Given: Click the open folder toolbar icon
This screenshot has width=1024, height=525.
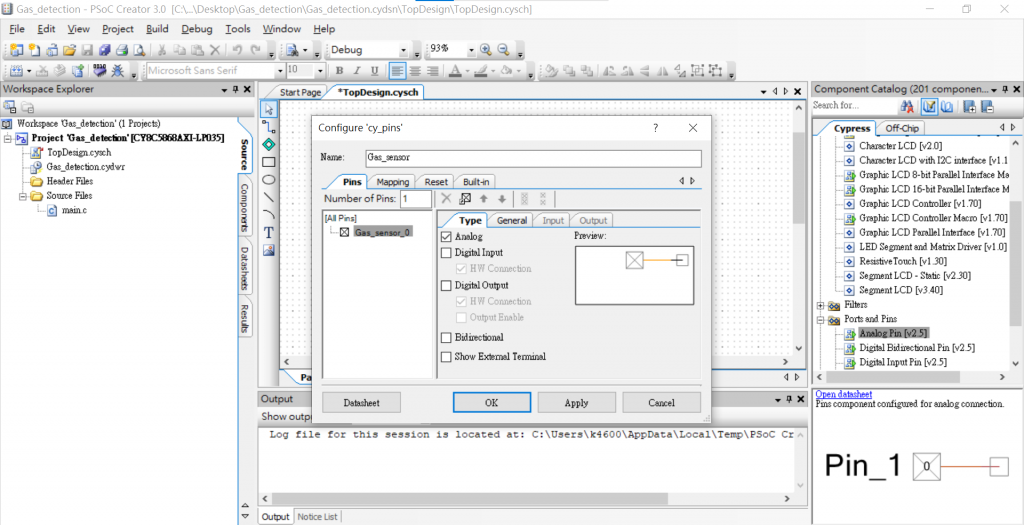Looking at the screenshot, I should pyautogui.click(x=69, y=50).
